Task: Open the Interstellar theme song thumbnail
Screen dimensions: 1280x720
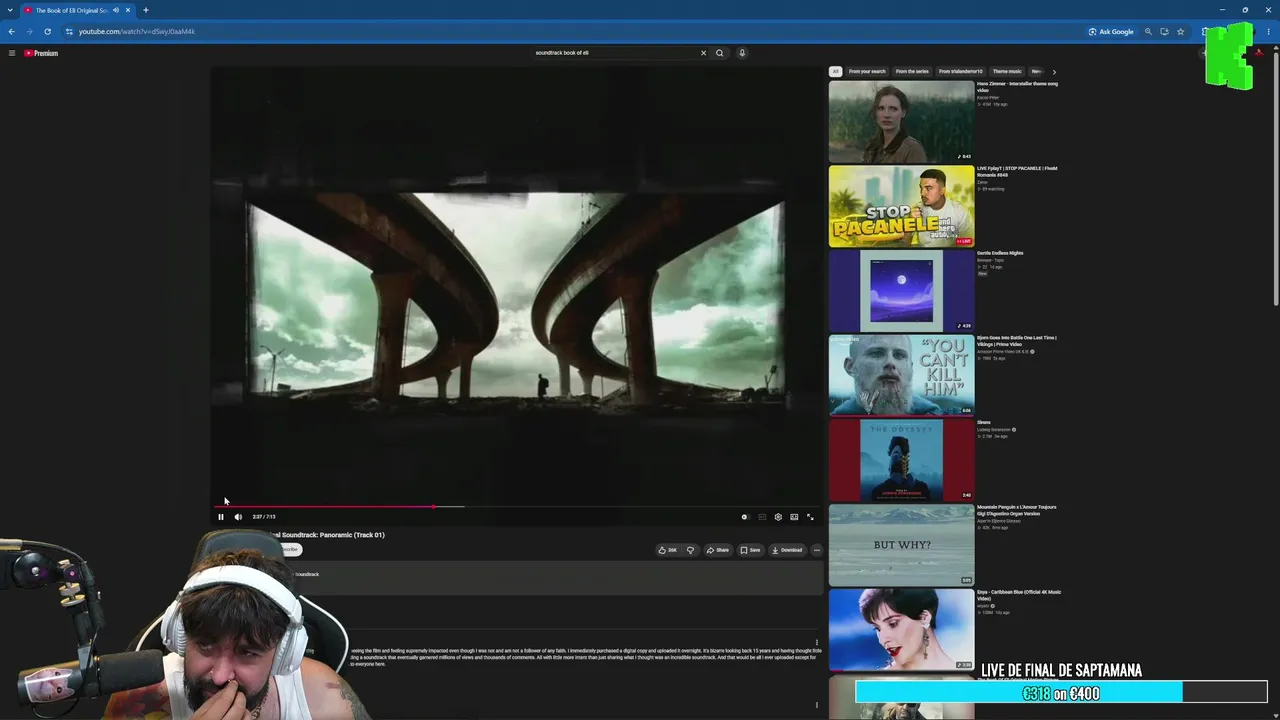Action: (901, 121)
